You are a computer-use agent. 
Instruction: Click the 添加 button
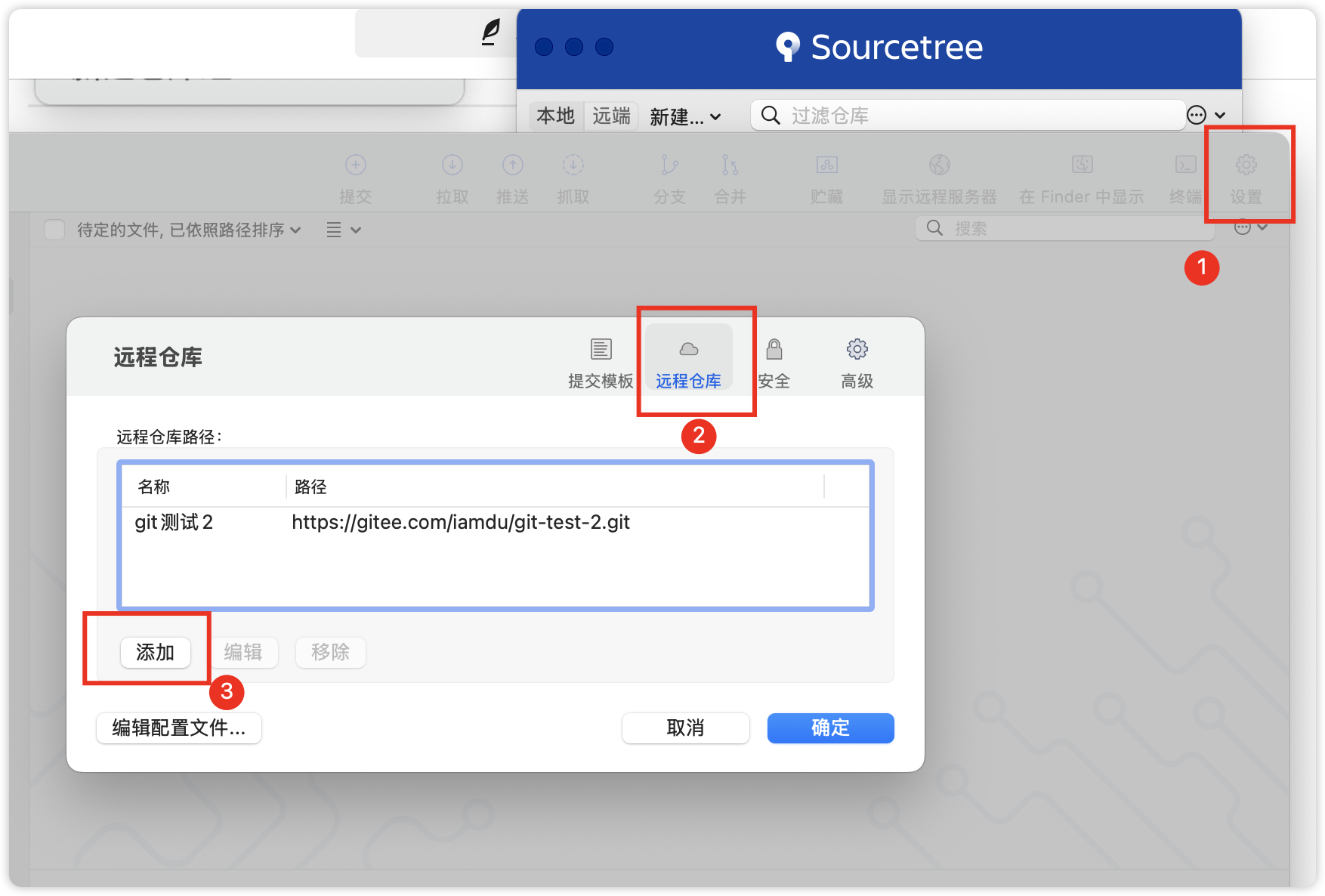(x=156, y=652)
